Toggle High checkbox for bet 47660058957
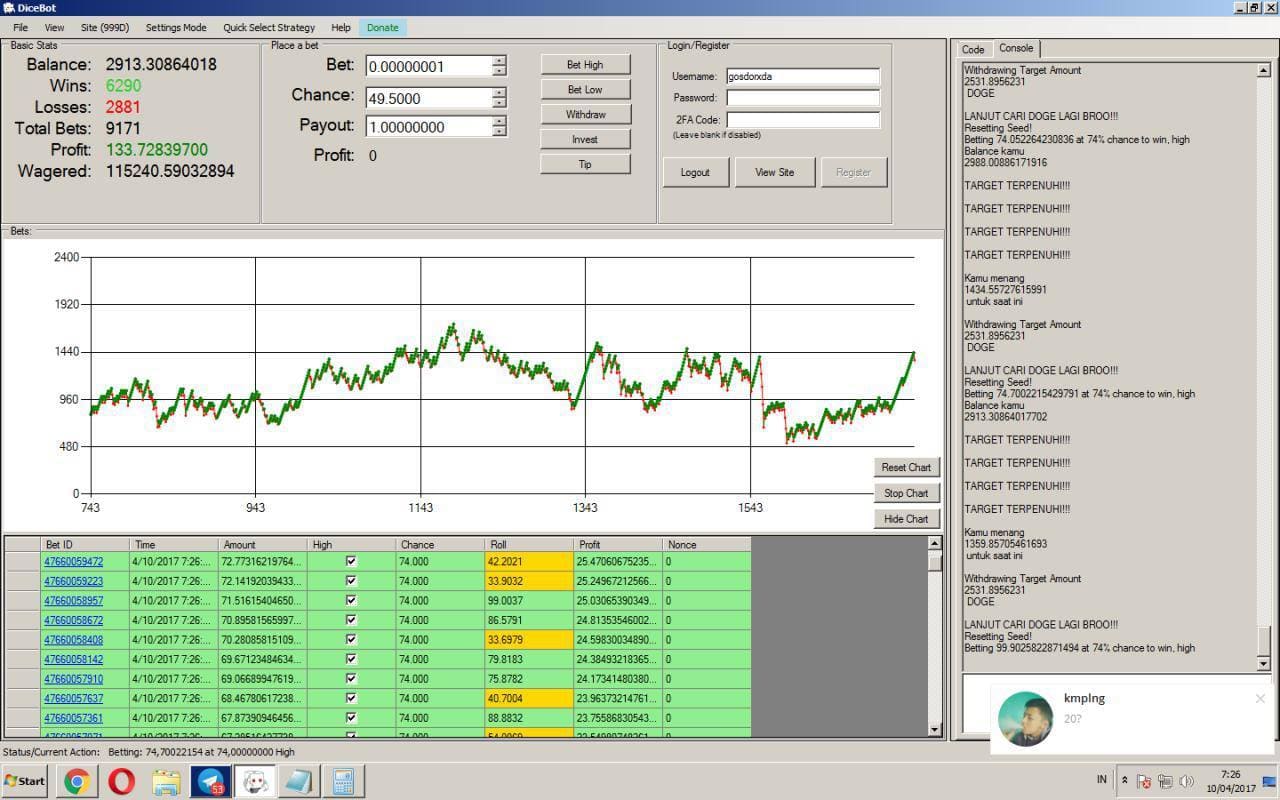1280x800 pixels. 351,600
